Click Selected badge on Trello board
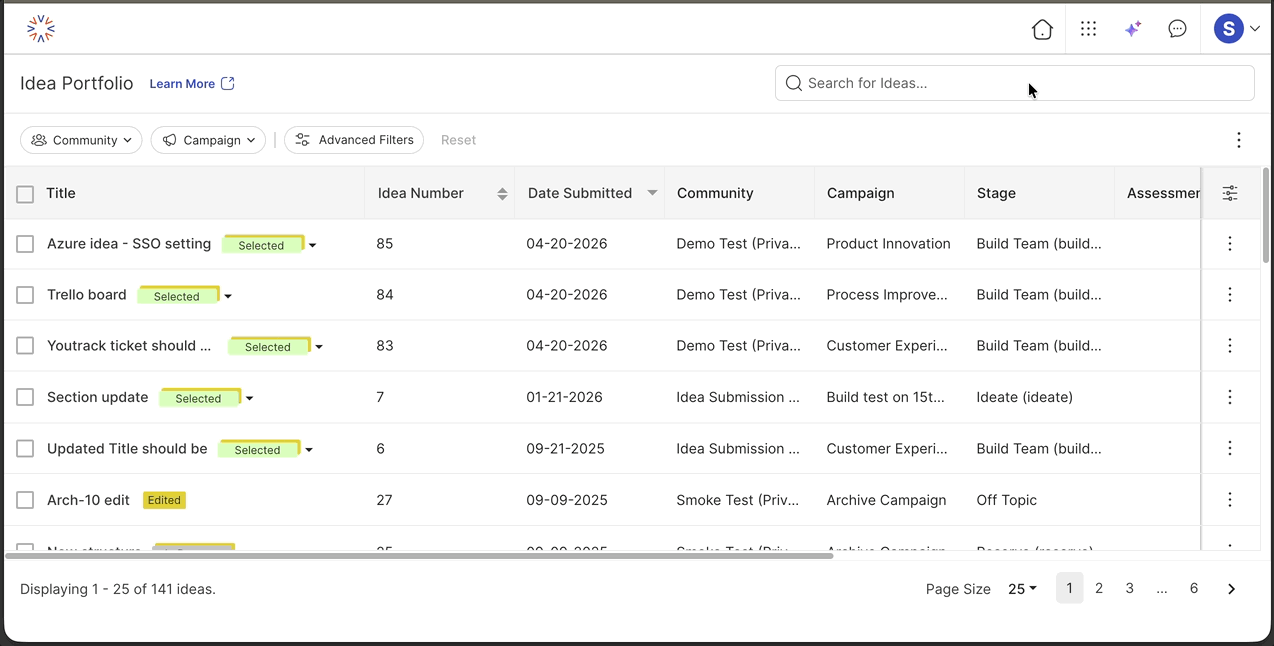Screen dimensions: 1274x646 [x=177, y=296]
